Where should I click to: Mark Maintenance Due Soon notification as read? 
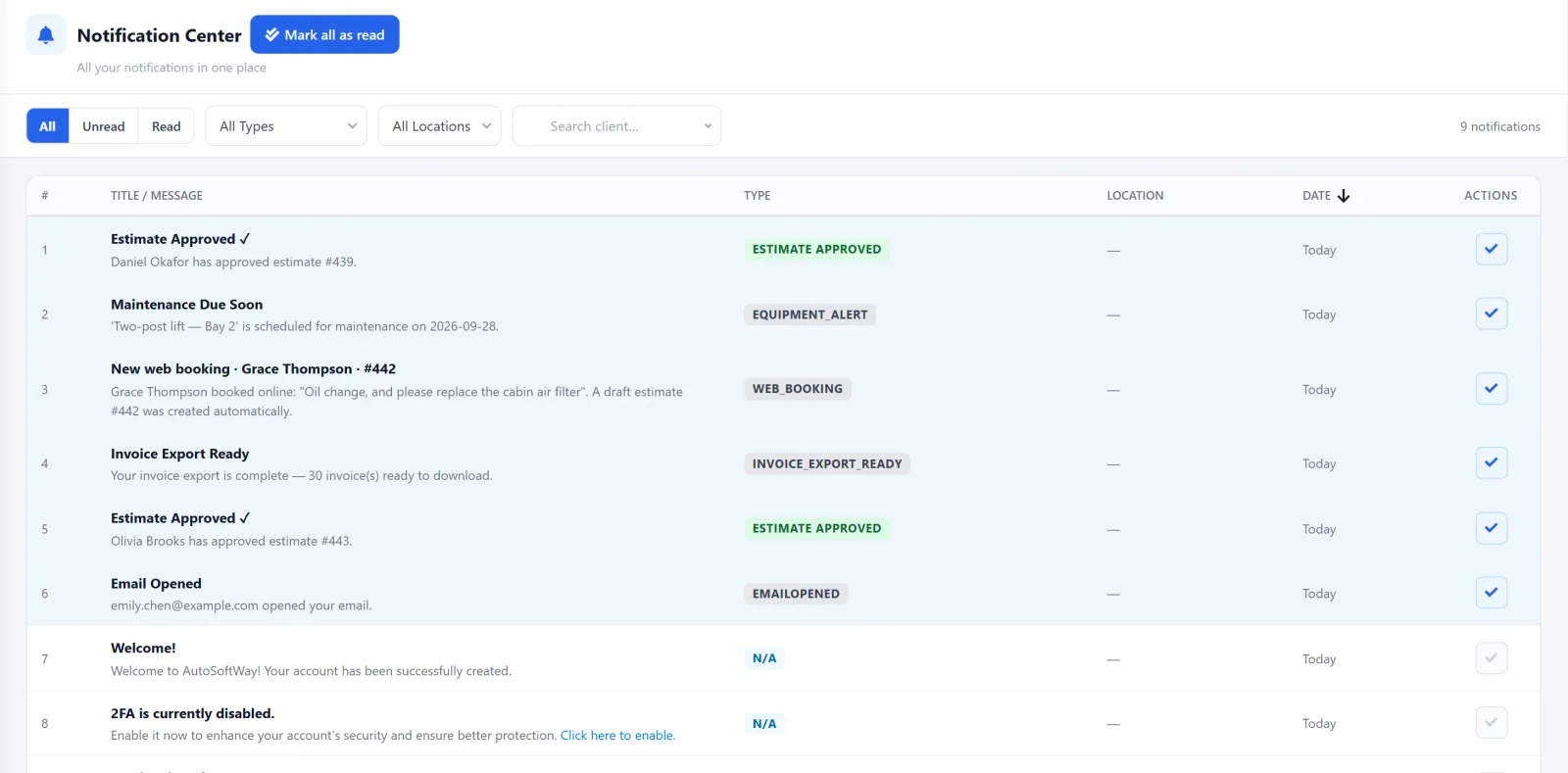[1491, 314]
